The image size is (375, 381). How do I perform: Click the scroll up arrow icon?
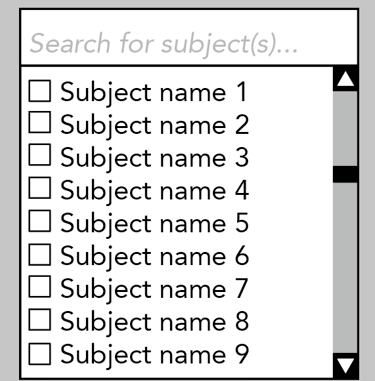pos(345,79)
